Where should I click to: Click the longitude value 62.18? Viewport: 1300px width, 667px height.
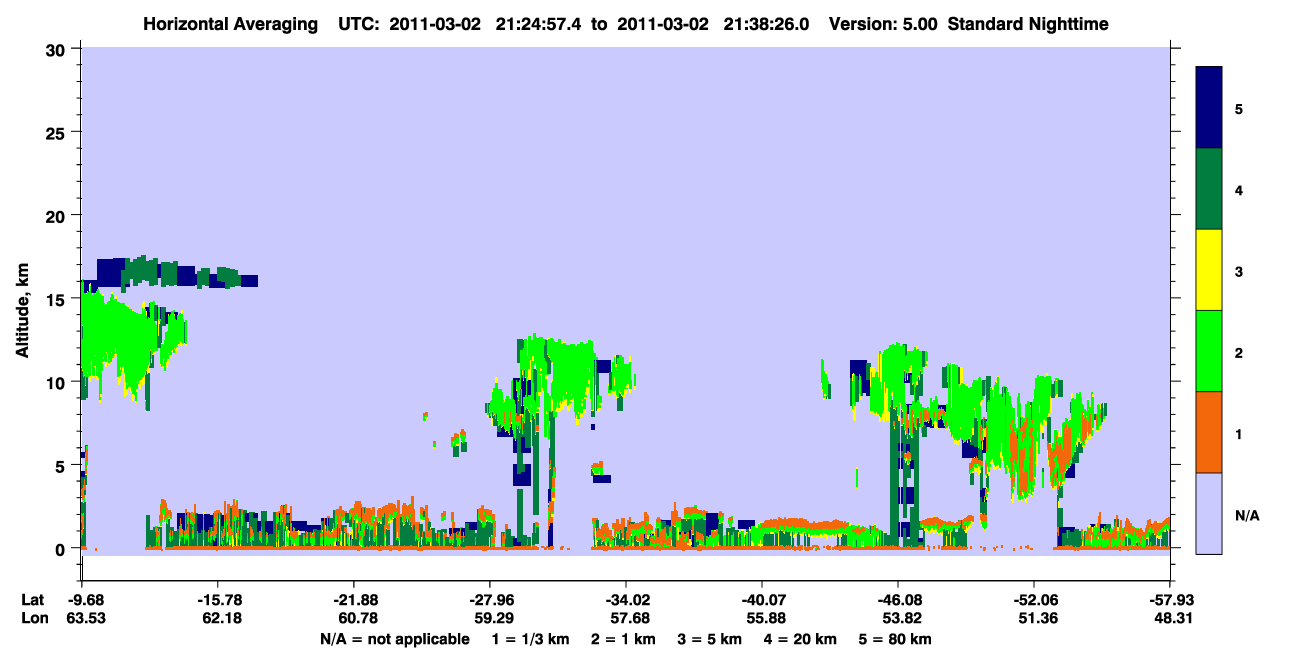point(221,619)
